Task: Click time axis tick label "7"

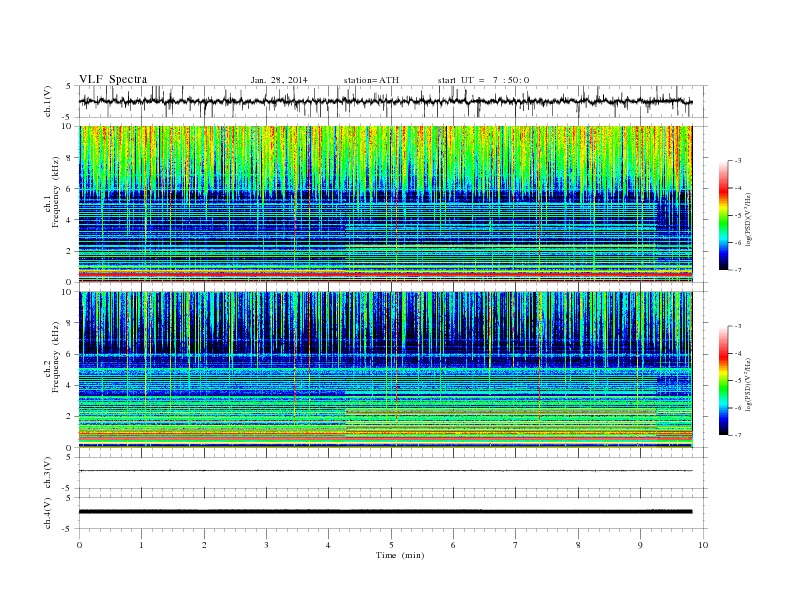Action: pyautogui.click(x=516, y=545)
